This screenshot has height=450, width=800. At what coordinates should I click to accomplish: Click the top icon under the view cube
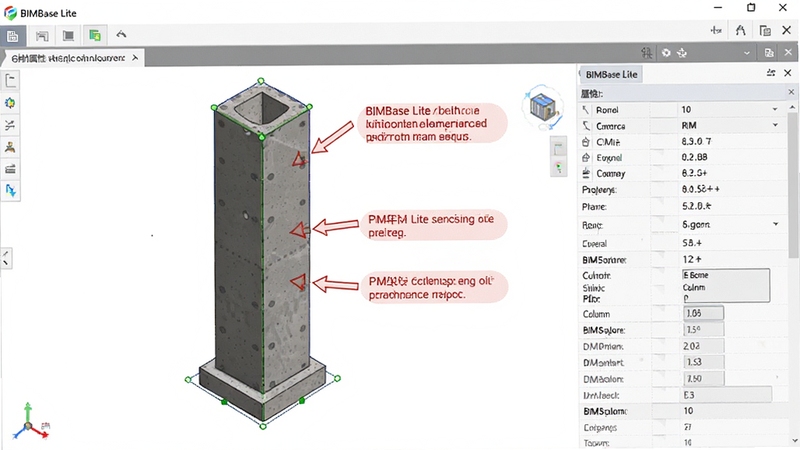[x=559, y=148]
